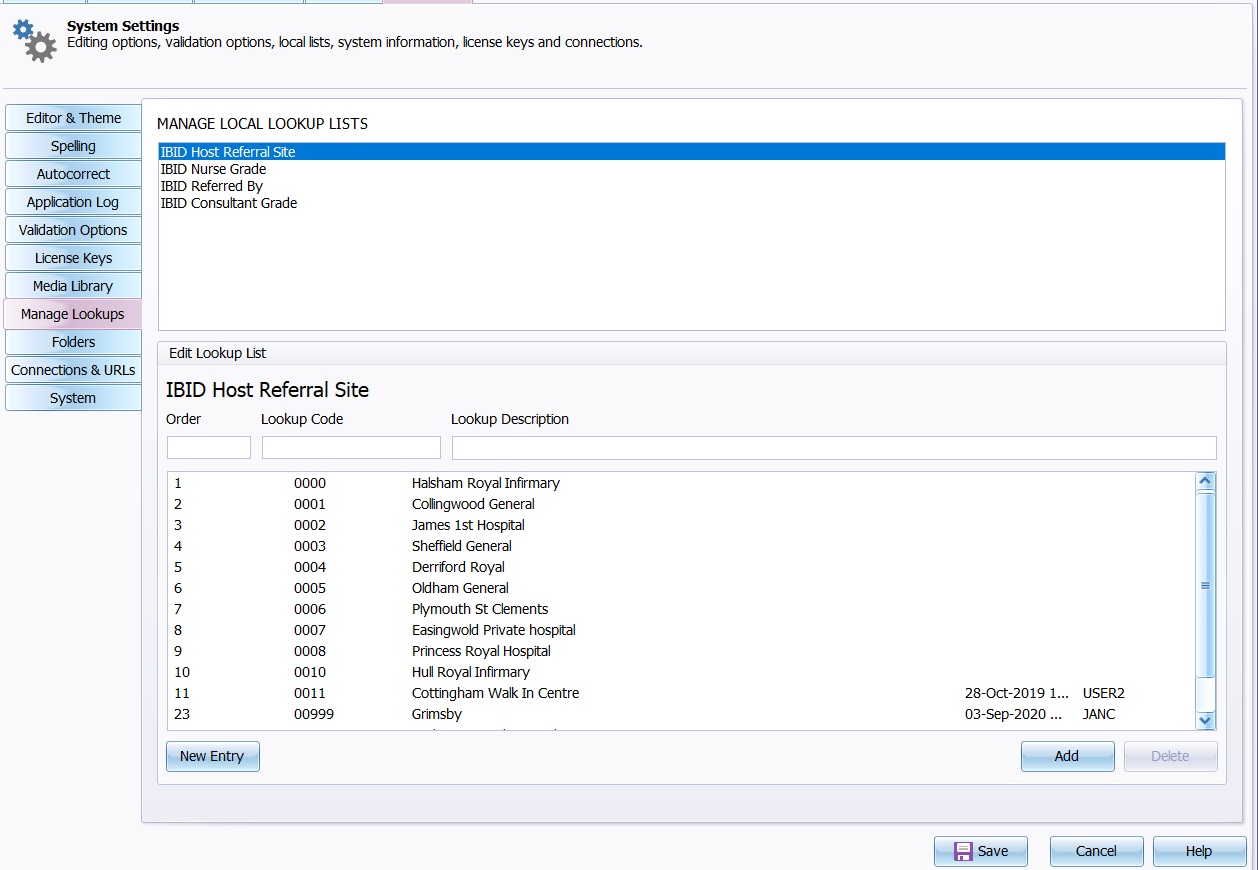Image resolution: width=1258 pixels, height=870 pixels.
Task: Switch to the Validation Options tab
Action: click(73, 230)
